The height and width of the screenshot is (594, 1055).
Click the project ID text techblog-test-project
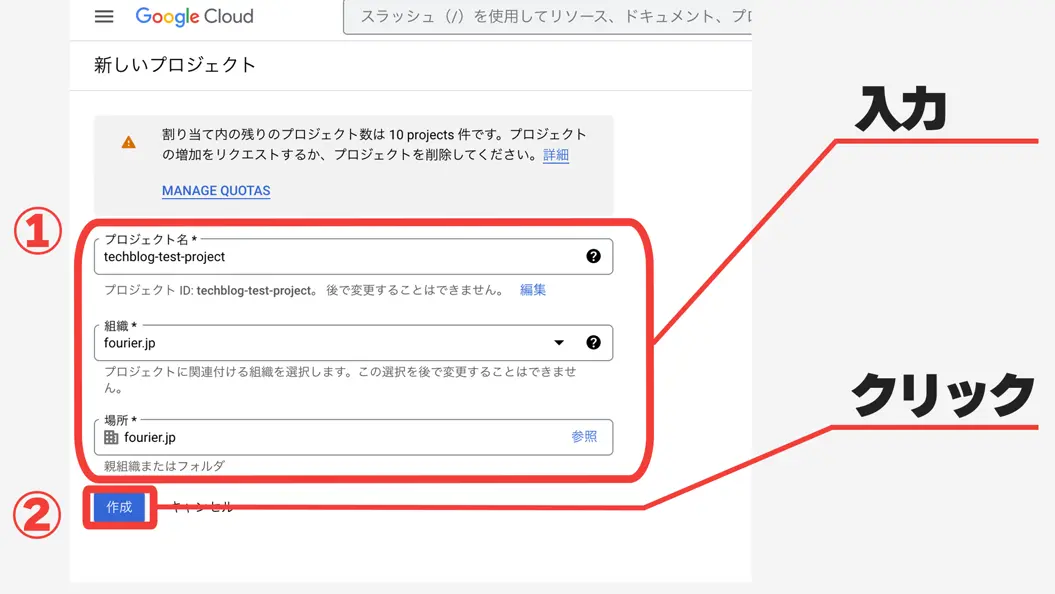coord(254,291)
